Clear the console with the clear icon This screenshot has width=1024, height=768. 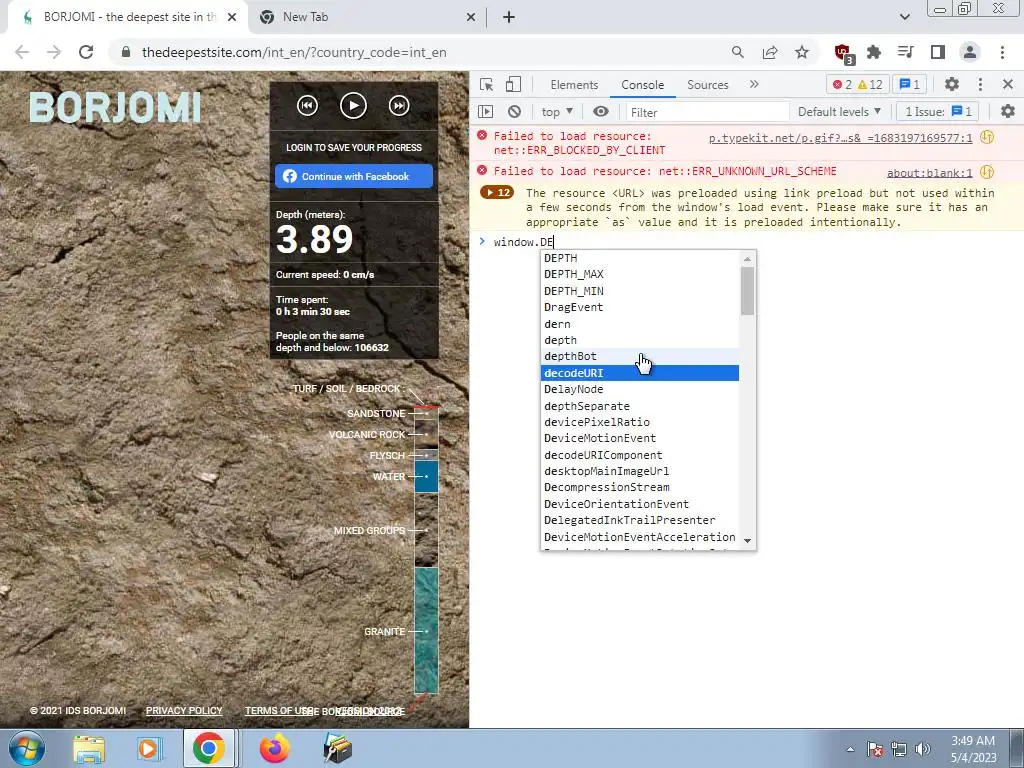click(x=515, y=112)
